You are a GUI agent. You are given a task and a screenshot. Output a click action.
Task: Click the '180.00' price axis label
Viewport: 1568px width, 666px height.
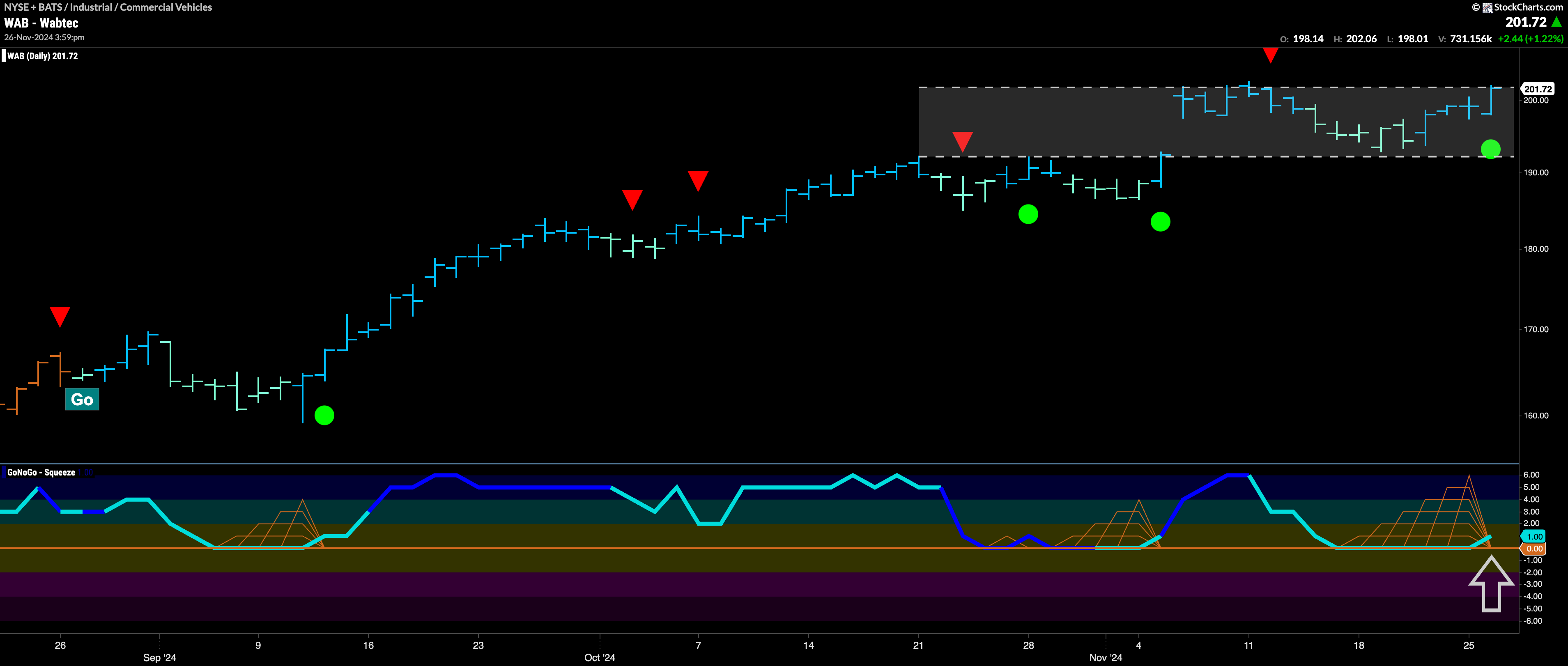[x=1536, y=248]
